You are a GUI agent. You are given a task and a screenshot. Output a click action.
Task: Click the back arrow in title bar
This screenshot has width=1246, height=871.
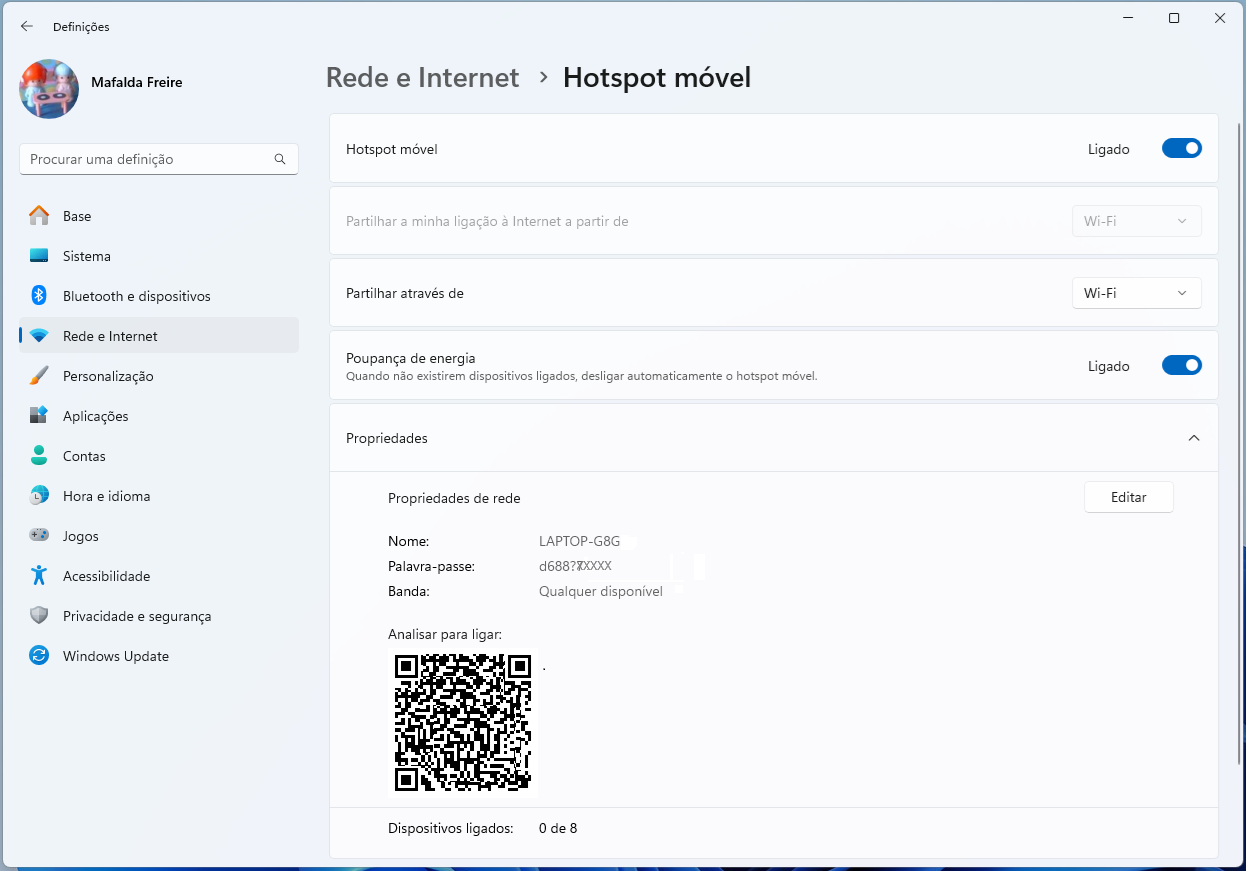click(x=27, y=27)
